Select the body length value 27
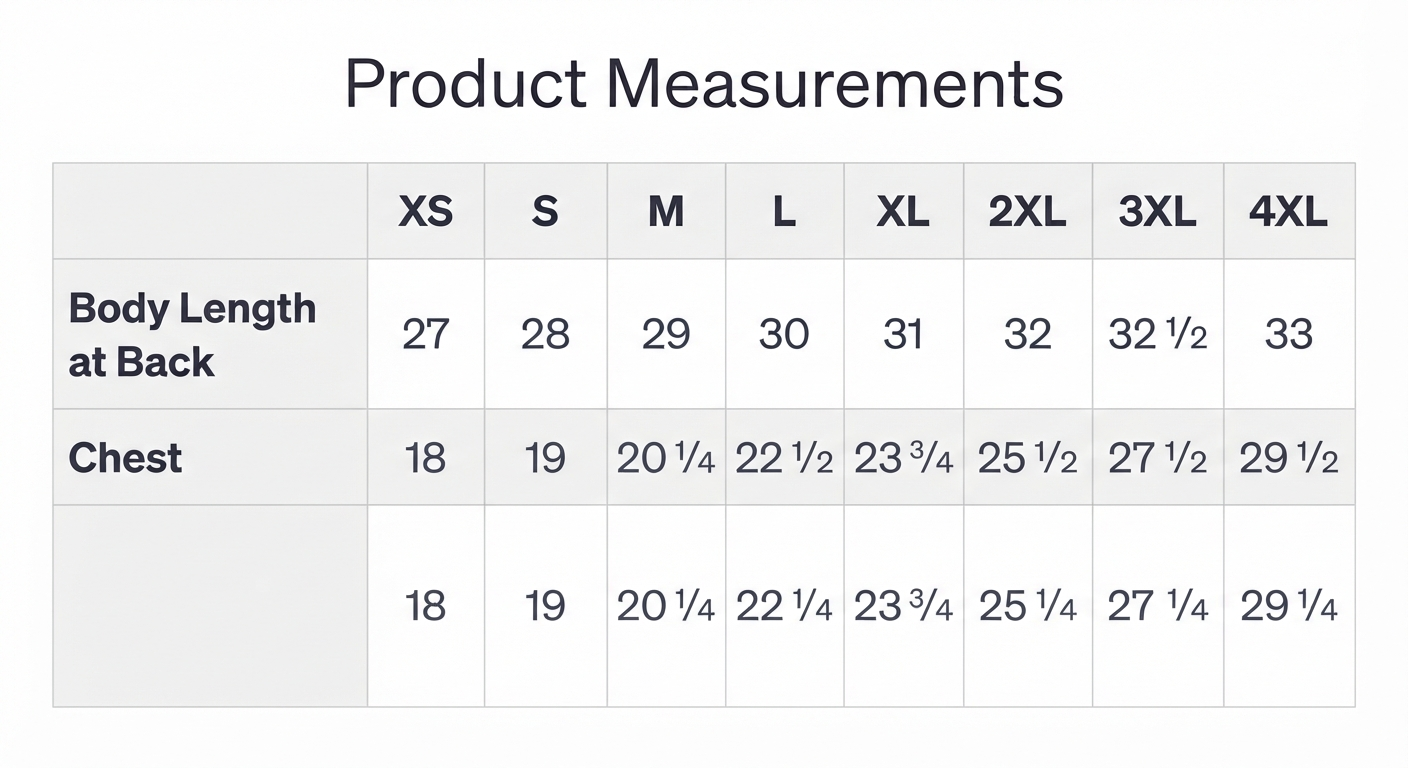1408x768 pixels. pos(426,334)
